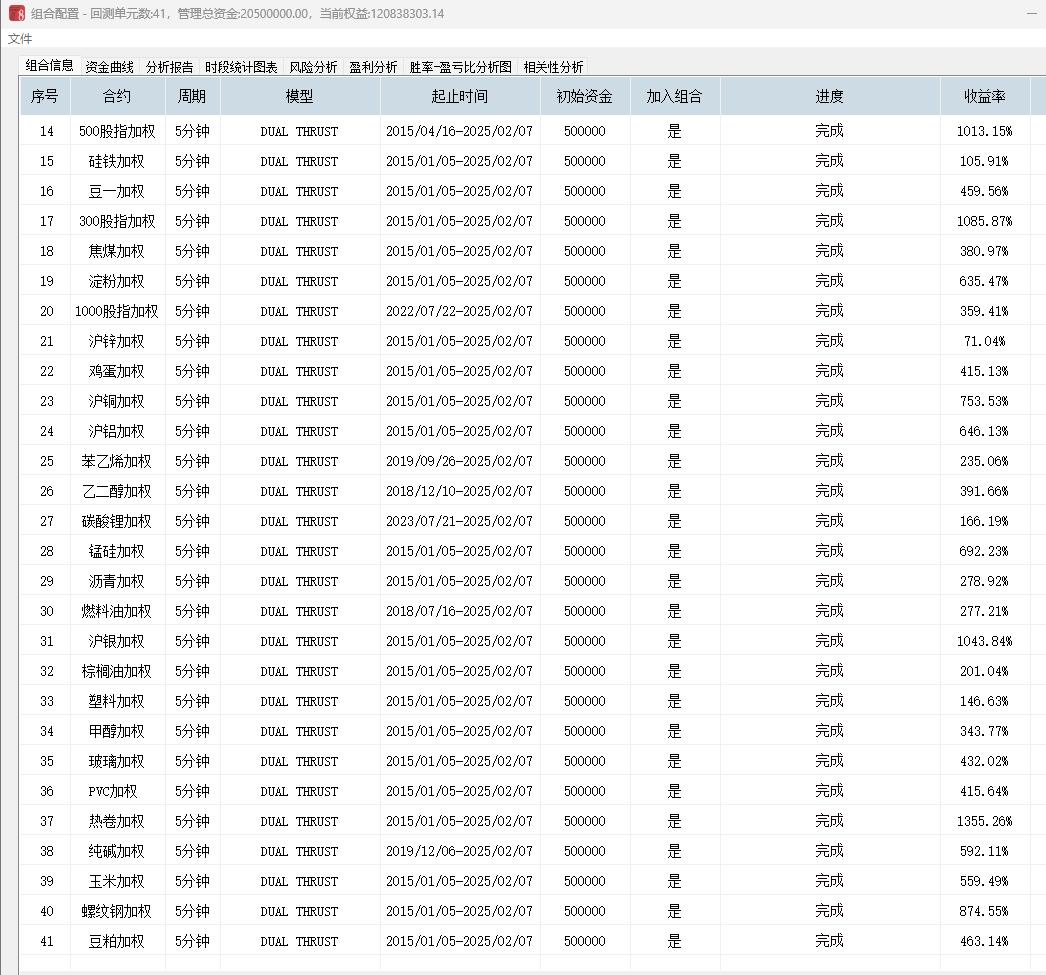Image resolution: width=1046 pixels, height=975 pixels.
Task: Click 加入组合 value for 沪银加权 row
Action: [x=674, y=641]
